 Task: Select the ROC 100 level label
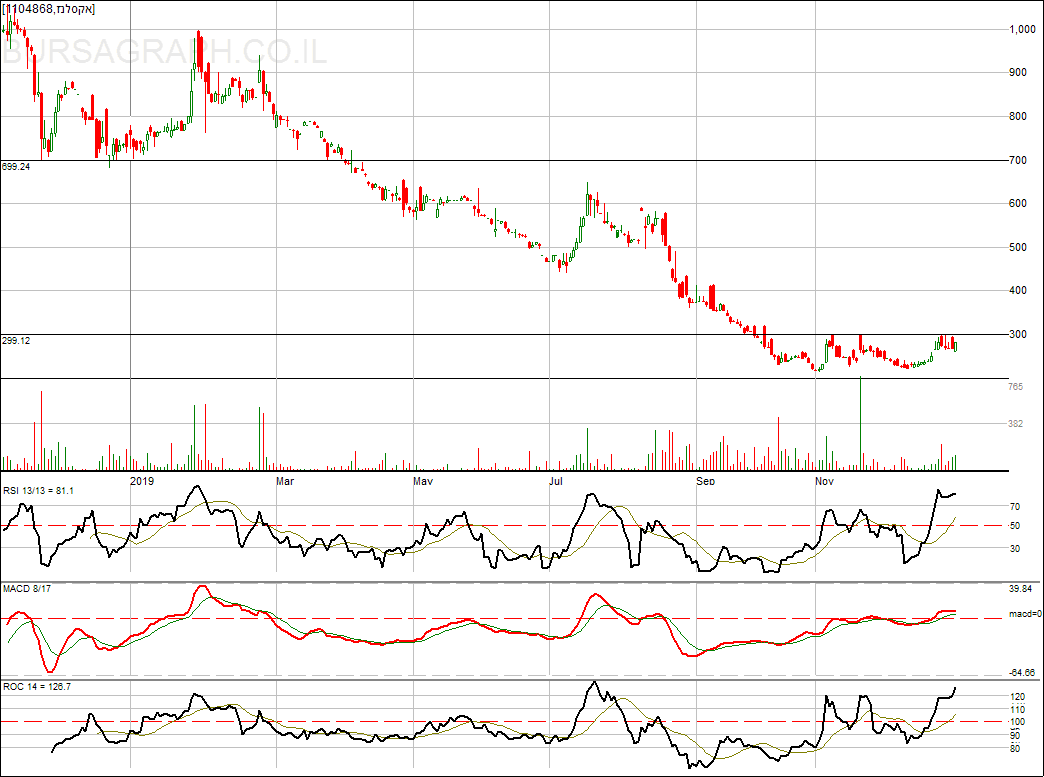(1017, 722)
